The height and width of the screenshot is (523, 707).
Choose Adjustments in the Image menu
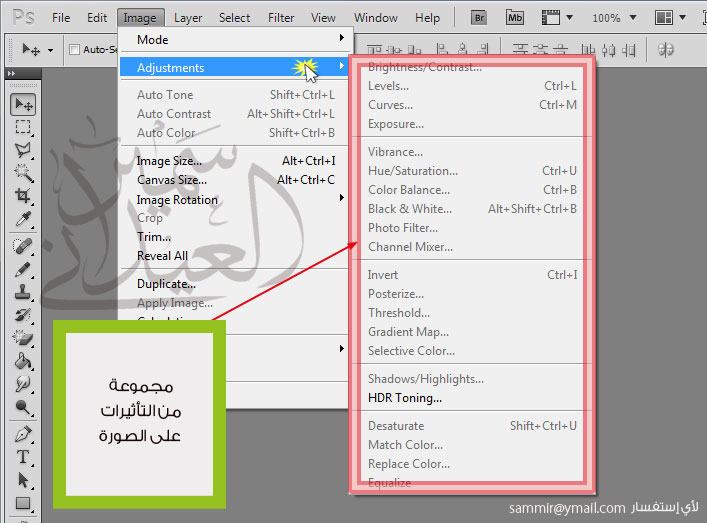click(x=234, y=67)
